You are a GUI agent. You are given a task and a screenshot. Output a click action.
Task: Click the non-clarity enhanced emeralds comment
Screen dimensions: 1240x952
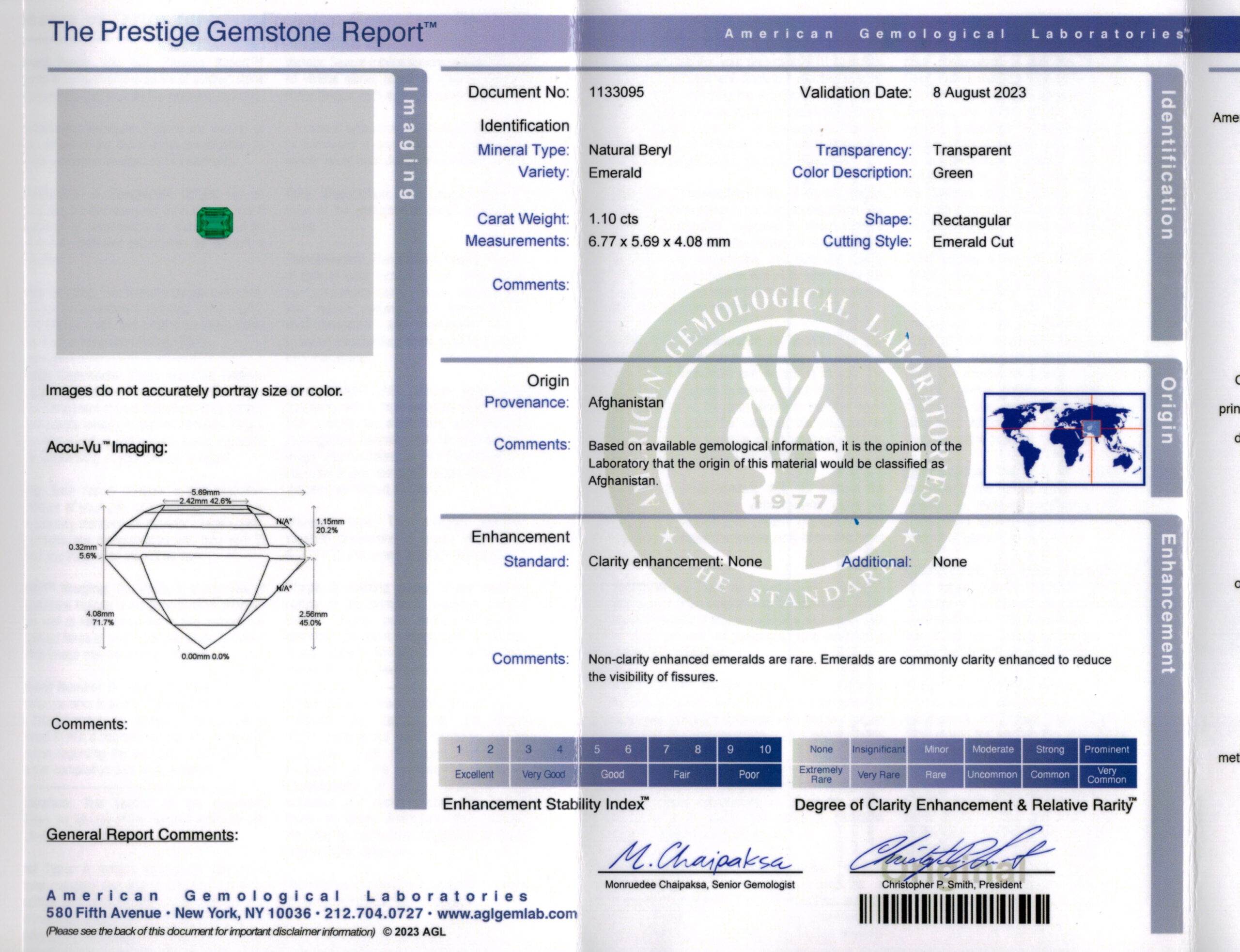point(850,668)
